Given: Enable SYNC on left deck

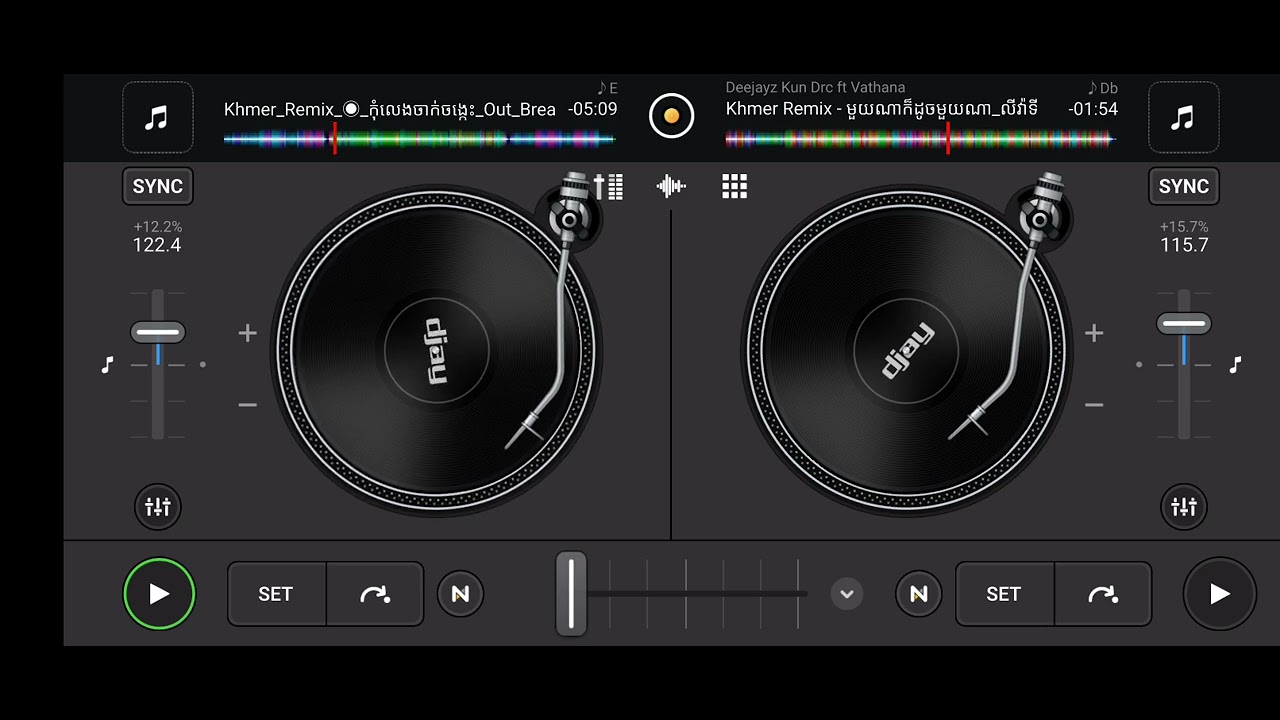Looking at the screenshot, I should (158, 186).
